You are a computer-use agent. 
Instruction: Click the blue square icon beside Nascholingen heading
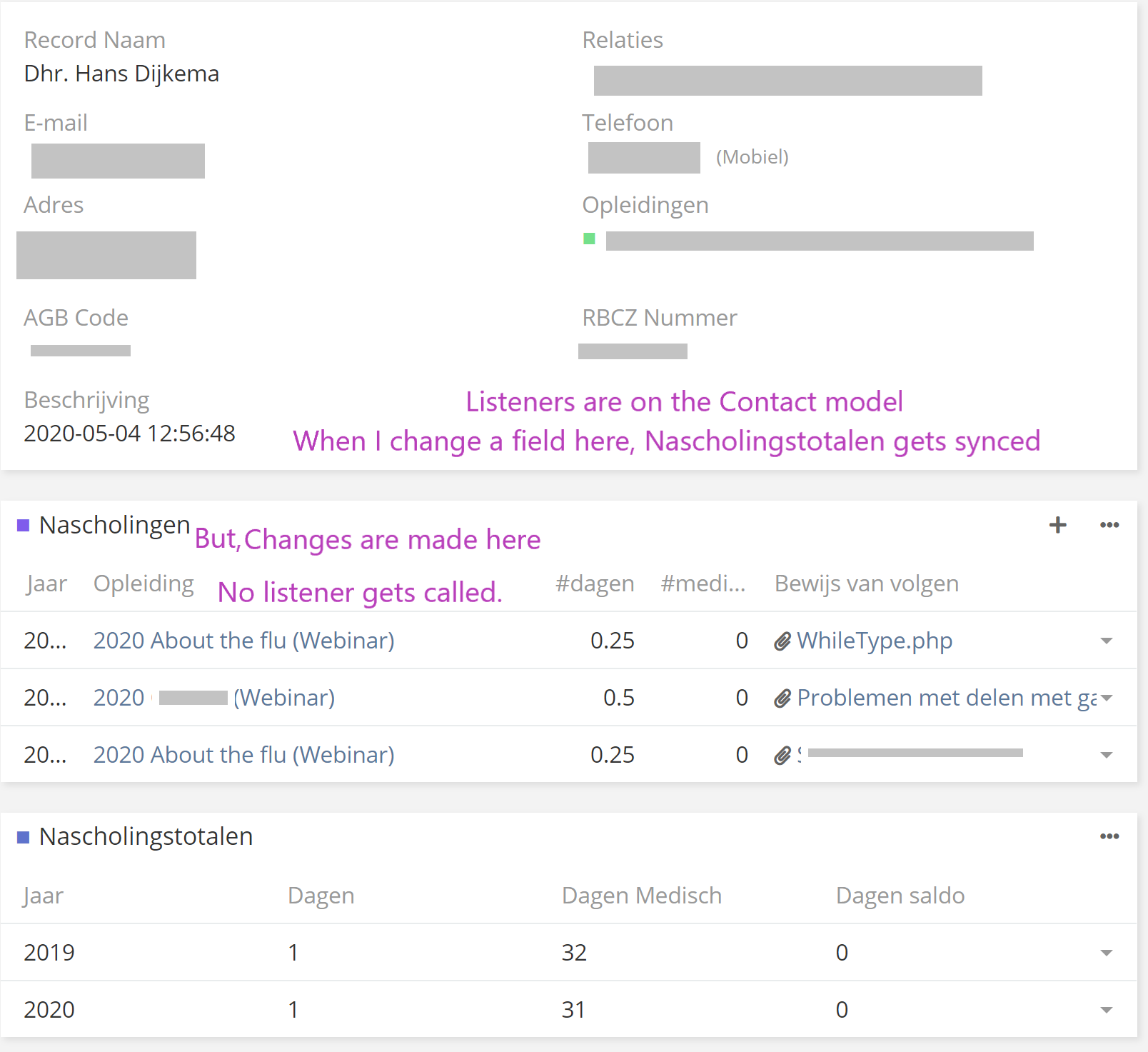[24, 525]
